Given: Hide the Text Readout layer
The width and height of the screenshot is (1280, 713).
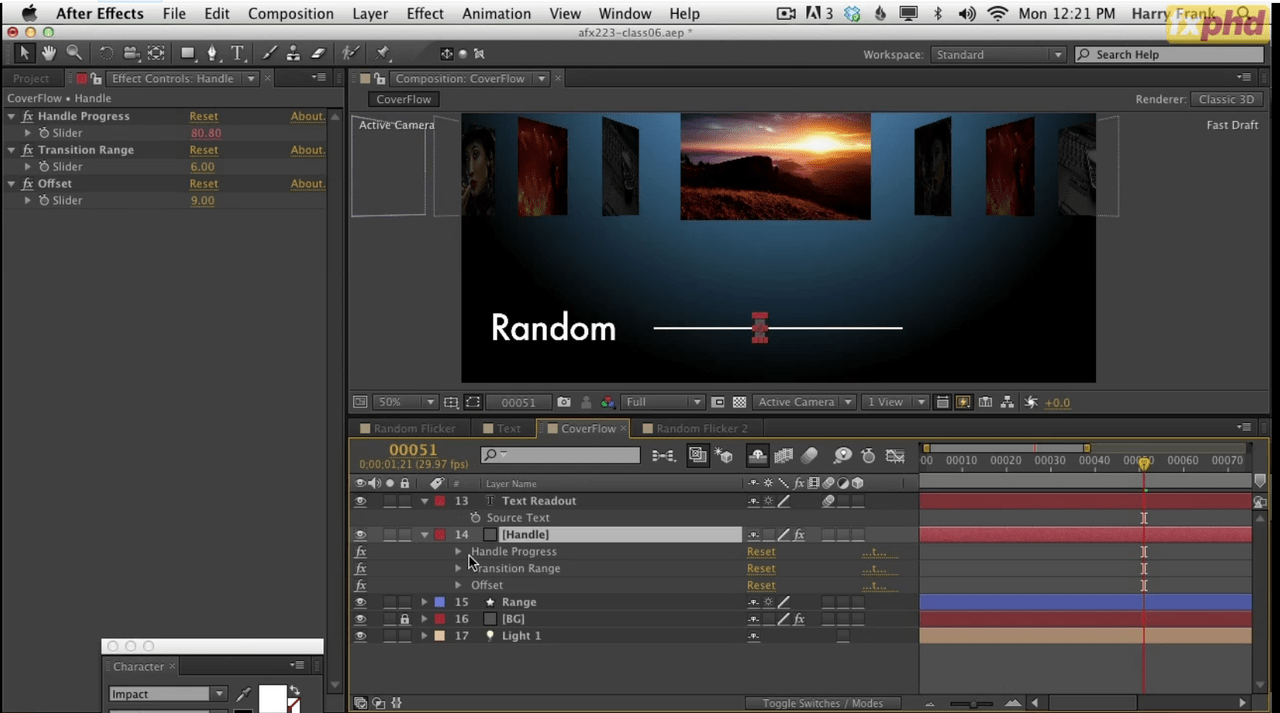Looking at the screenshot, I should pyautogui.click(x=360, y=501).
